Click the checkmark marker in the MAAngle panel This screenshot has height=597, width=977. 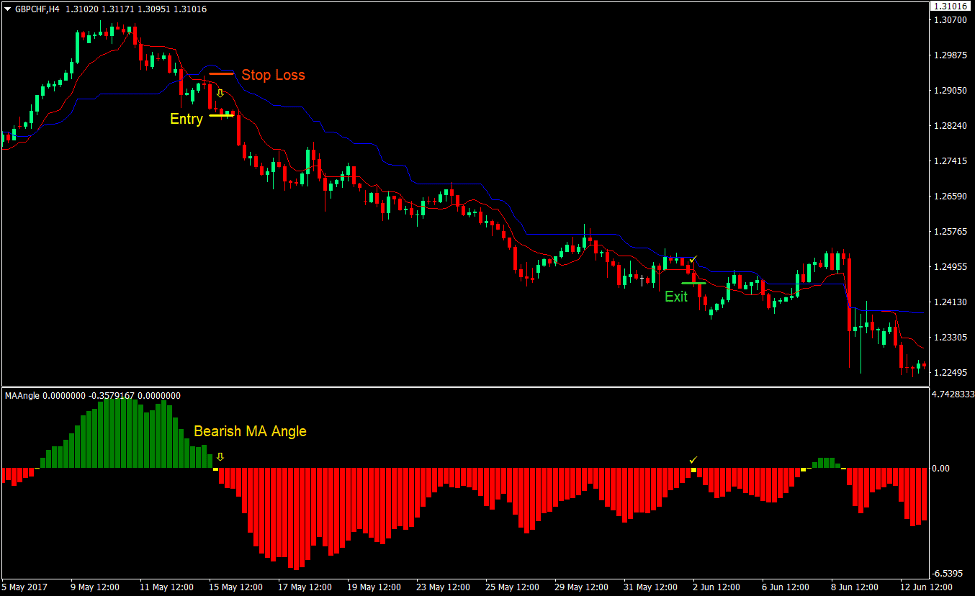click(693, 459)
